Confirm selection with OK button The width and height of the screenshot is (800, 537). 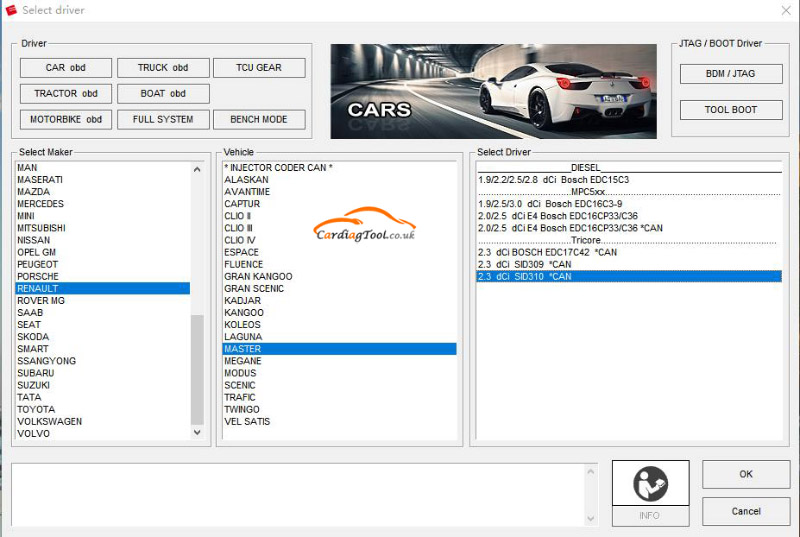tap(745, 474)
